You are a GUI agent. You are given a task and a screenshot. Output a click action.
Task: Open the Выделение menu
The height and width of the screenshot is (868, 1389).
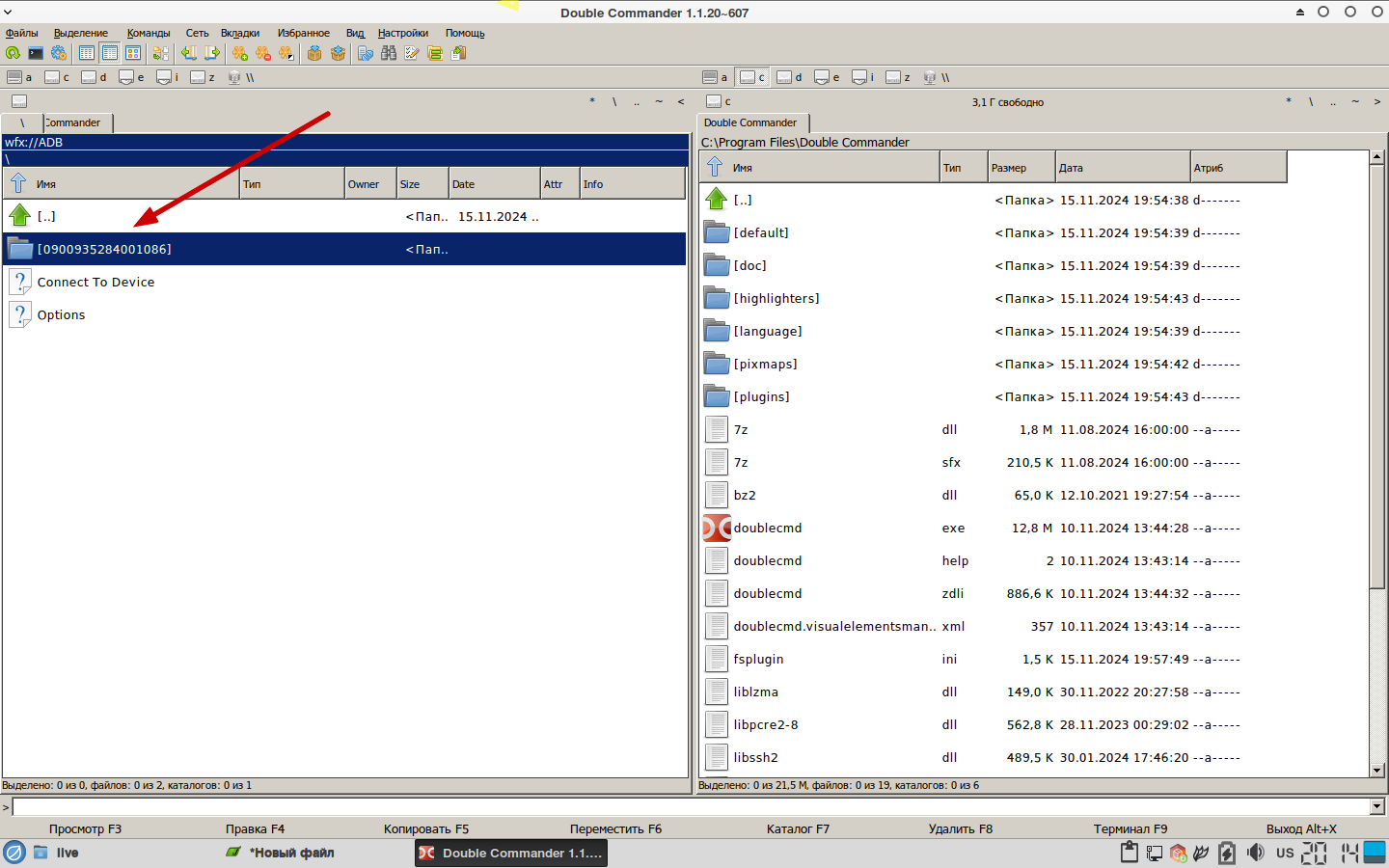click(x=81, y=33)
